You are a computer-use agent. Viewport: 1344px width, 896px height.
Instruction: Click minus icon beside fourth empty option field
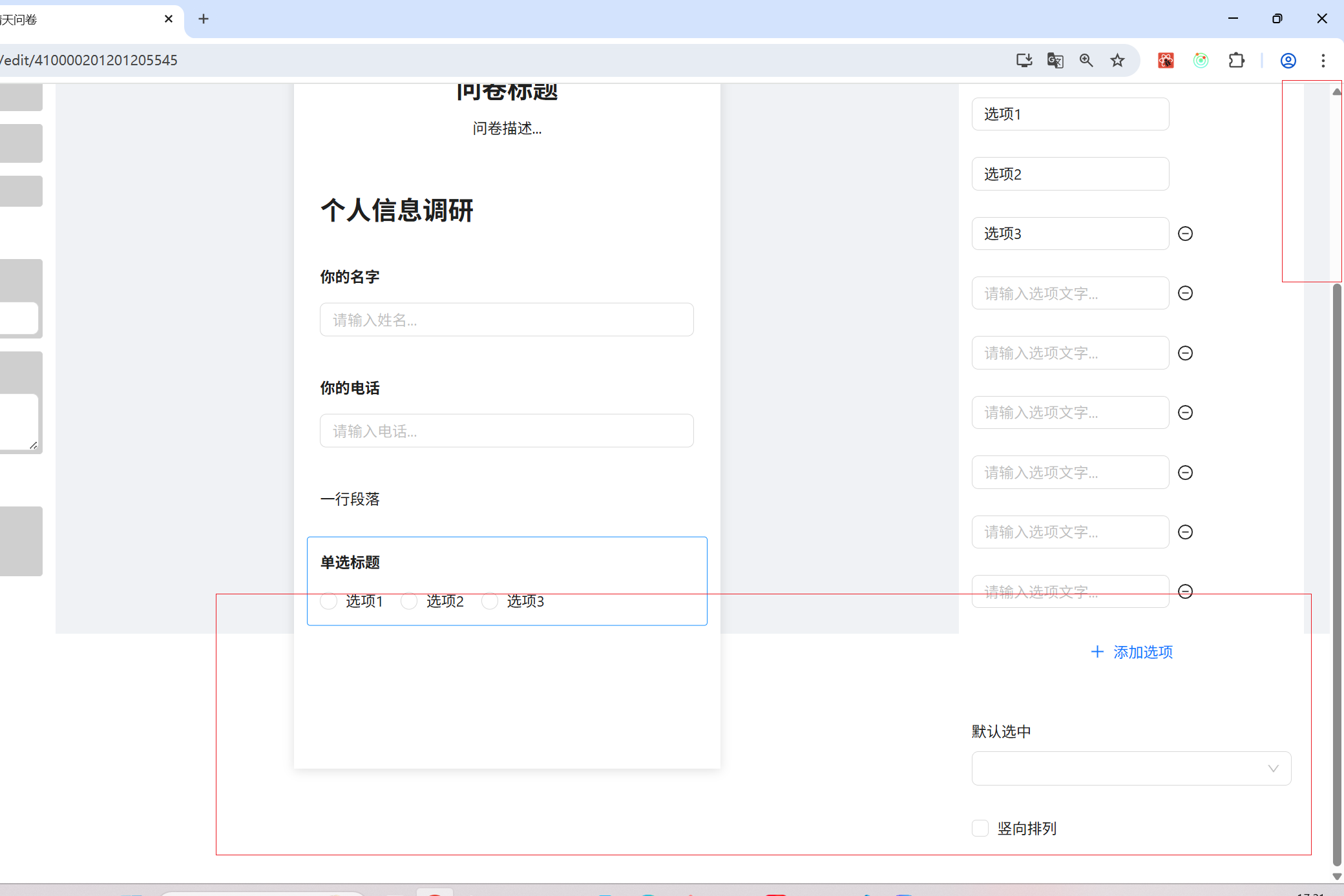pyautogui.click(x=1185, y=472)
